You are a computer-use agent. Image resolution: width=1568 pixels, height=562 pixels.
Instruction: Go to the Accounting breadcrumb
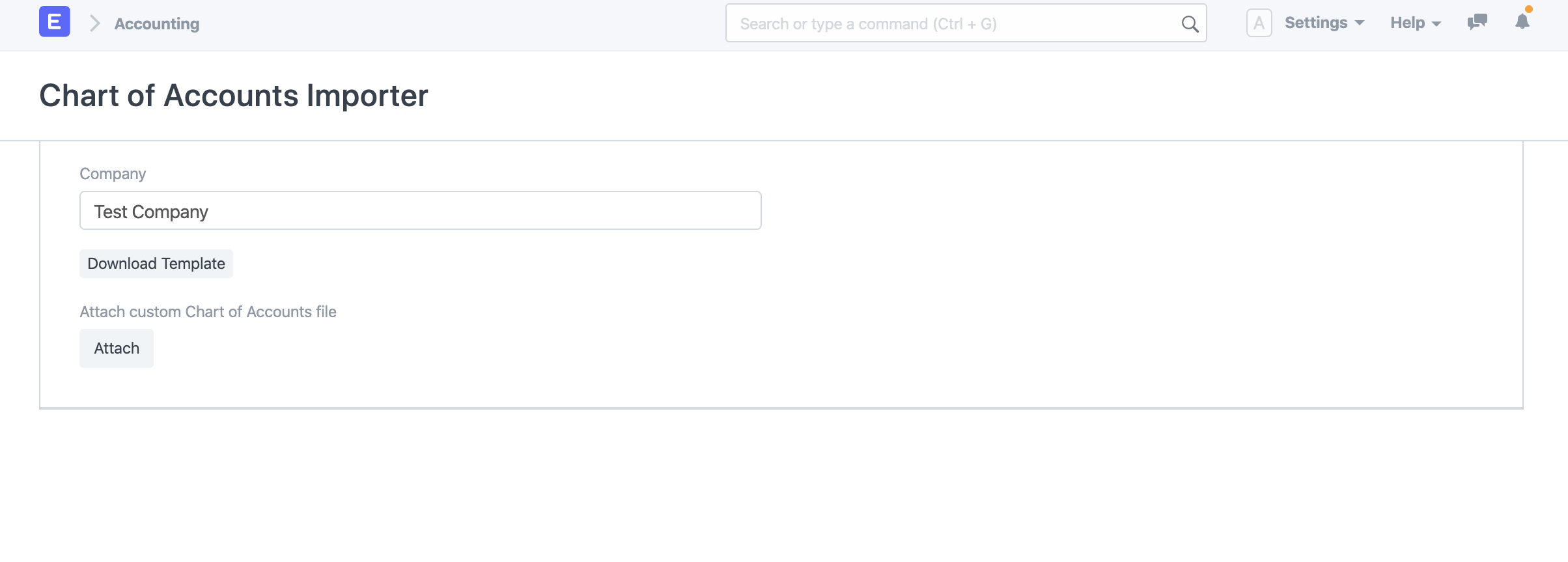(x=157, y=24)
